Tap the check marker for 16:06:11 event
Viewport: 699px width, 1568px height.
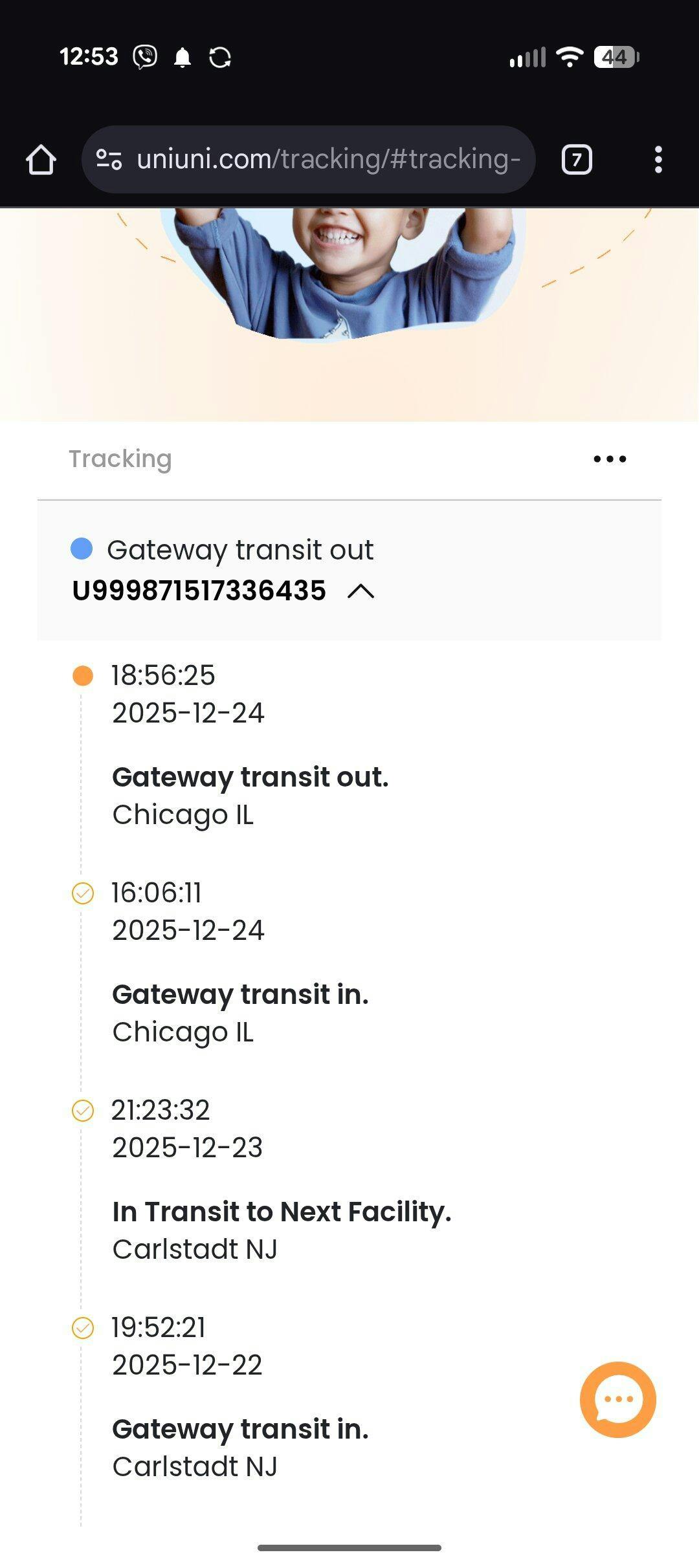click(82, 893)
